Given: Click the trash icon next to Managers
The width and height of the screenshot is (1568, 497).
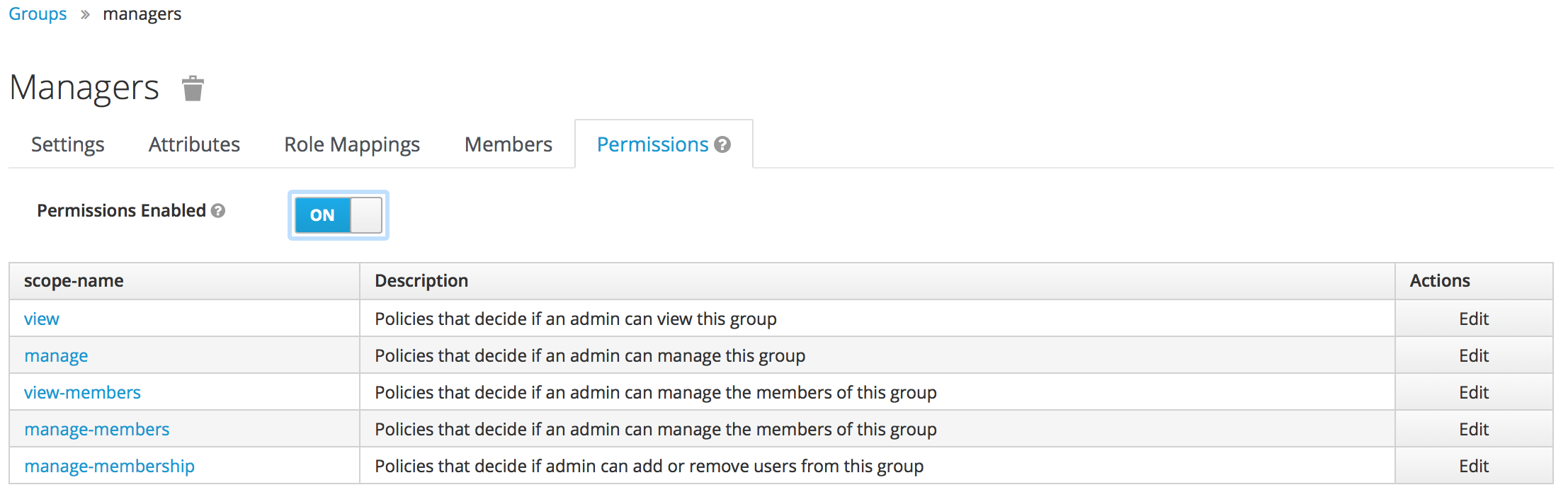Looking at the screenshot, I should 193,89.
